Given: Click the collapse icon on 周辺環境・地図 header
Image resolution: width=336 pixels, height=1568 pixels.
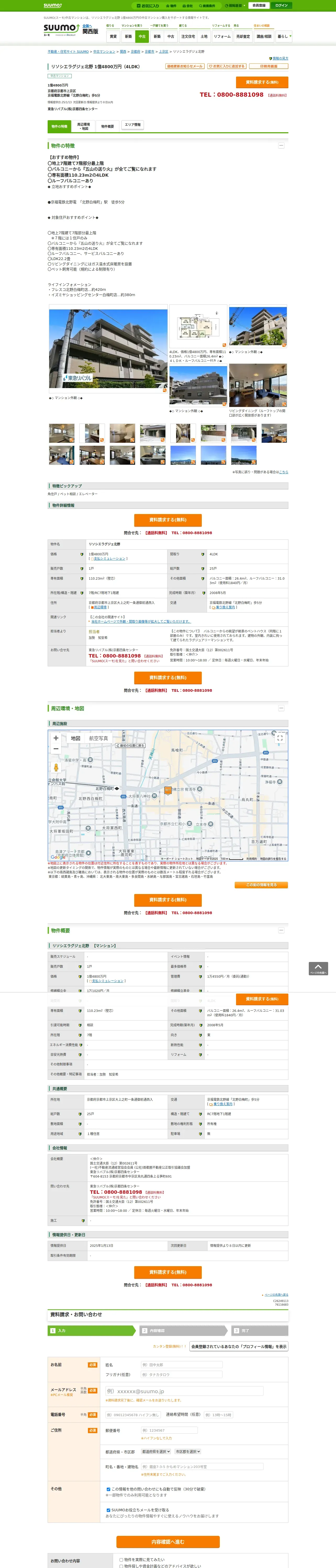Looking at the screenshot, I should pos(281,708).
